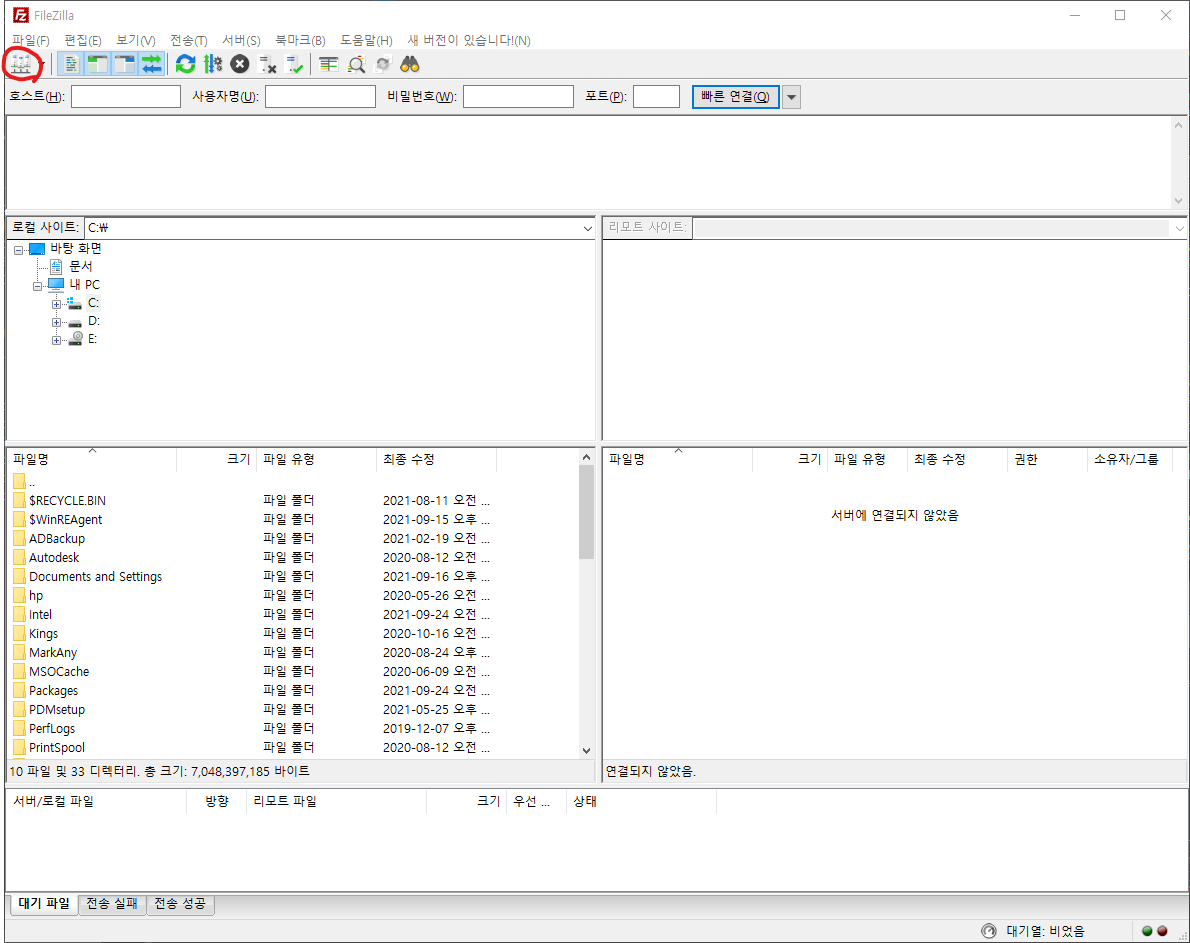Click the 내 PC computer icon in tree
This screenshot has height=943, width=1190.
point(56,284)
